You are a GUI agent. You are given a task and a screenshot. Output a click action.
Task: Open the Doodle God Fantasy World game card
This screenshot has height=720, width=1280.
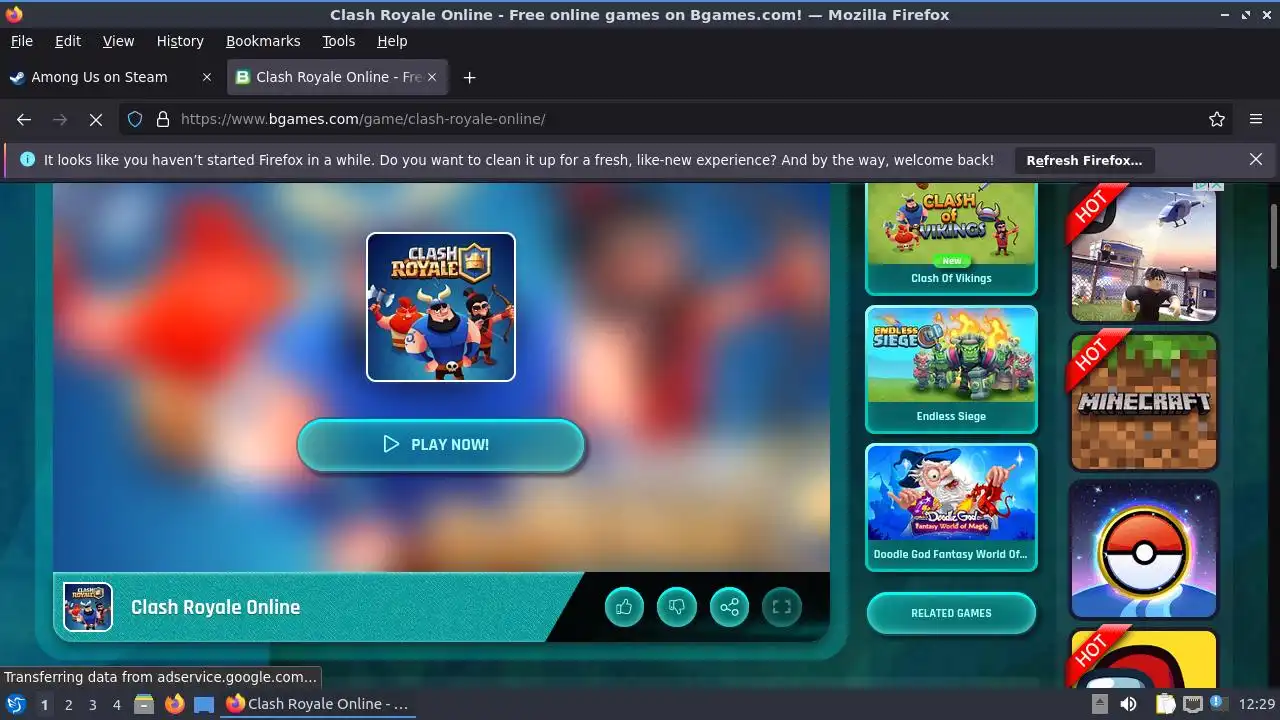pos(951,507)
